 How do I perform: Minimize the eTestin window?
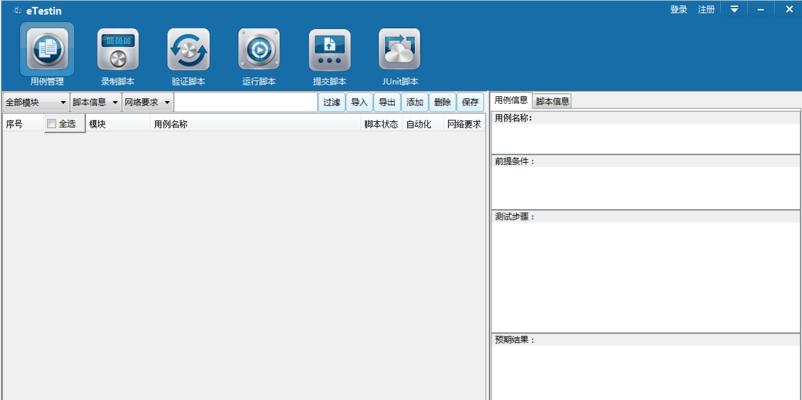[x=761, y=9]
